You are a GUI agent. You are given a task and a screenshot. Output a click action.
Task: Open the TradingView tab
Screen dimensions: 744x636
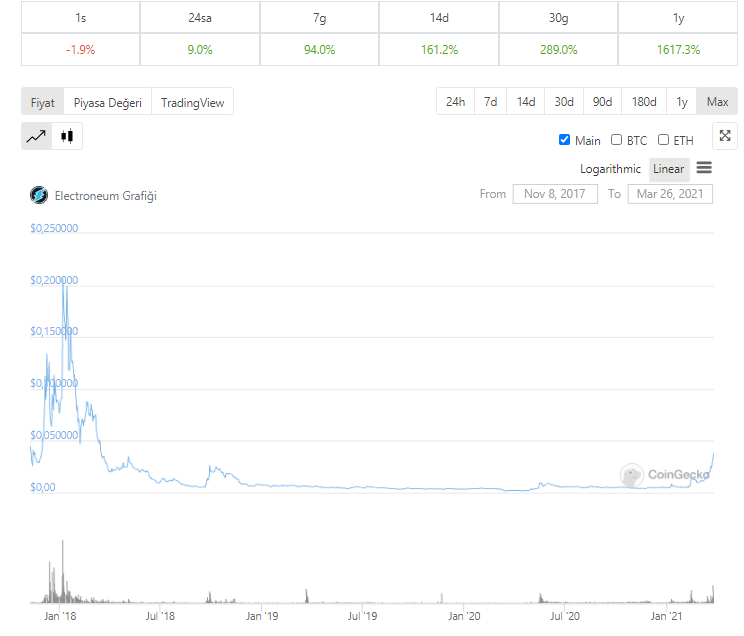[x=192, y=102]
